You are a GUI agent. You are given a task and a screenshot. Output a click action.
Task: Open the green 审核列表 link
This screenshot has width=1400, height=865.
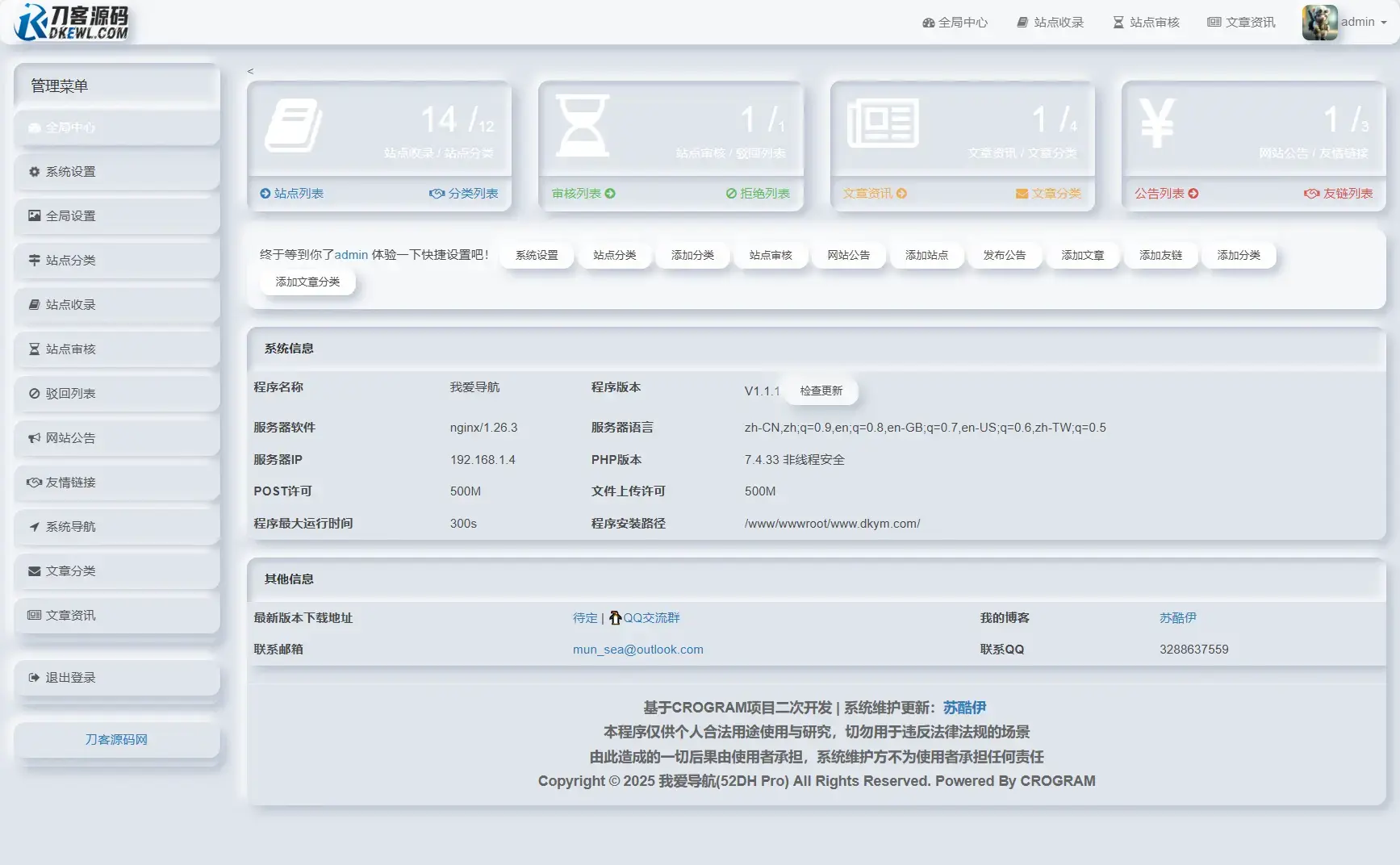point(583,194)
